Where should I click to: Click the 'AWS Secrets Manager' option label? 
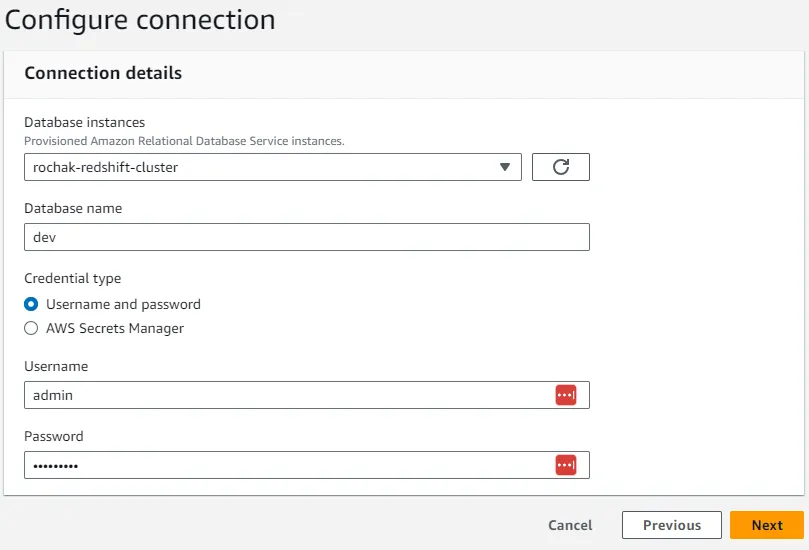point(115,328)
